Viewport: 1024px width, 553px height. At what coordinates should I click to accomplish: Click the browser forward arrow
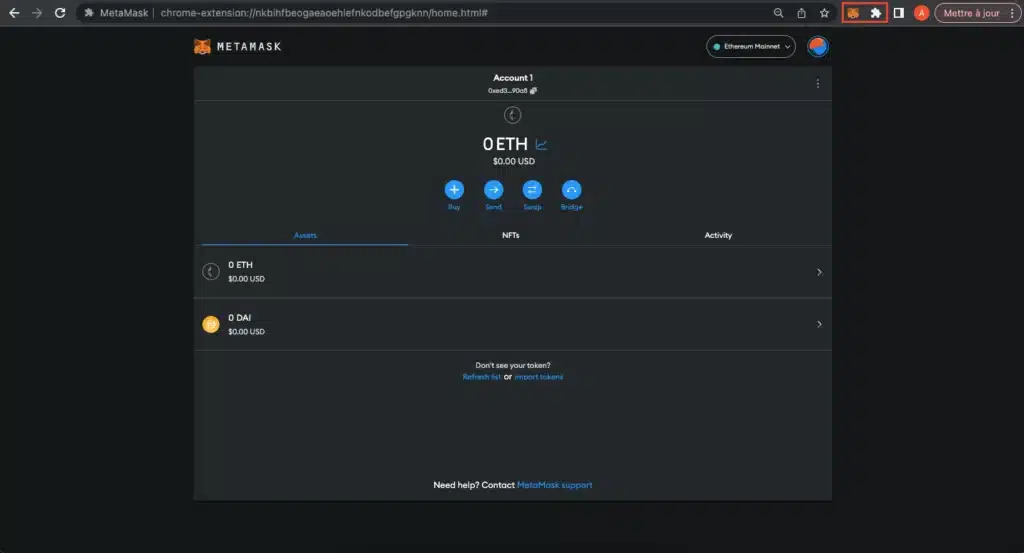point(37,12)
